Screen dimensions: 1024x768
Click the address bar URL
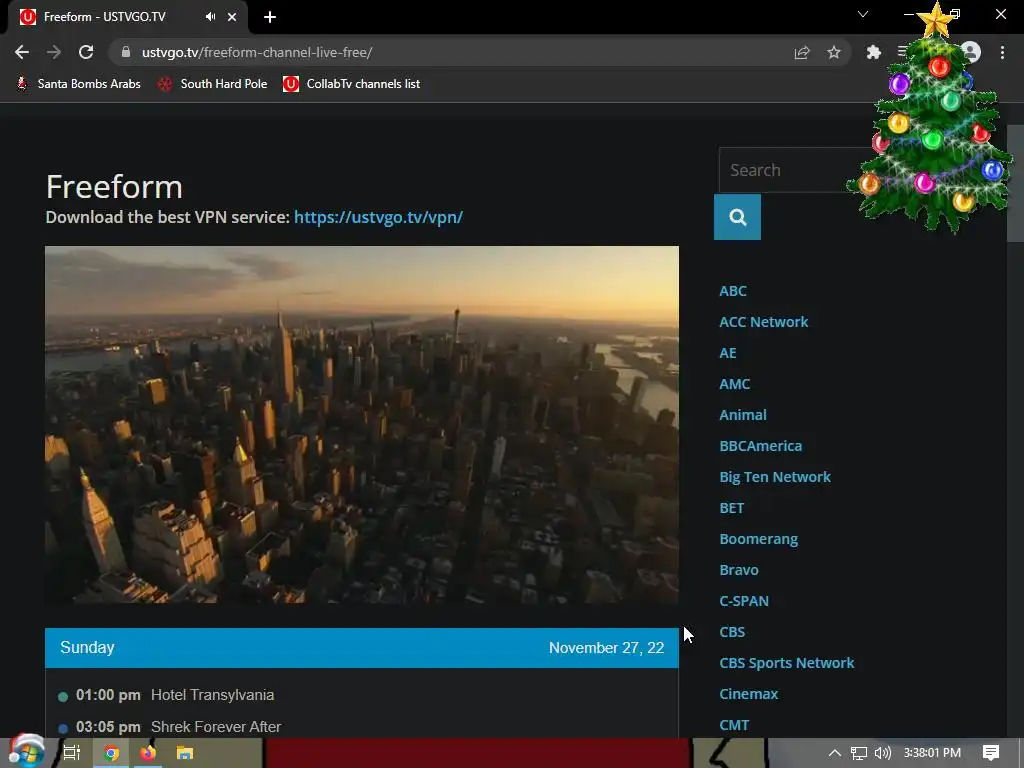pyautogui.click(x=257, y=52)
